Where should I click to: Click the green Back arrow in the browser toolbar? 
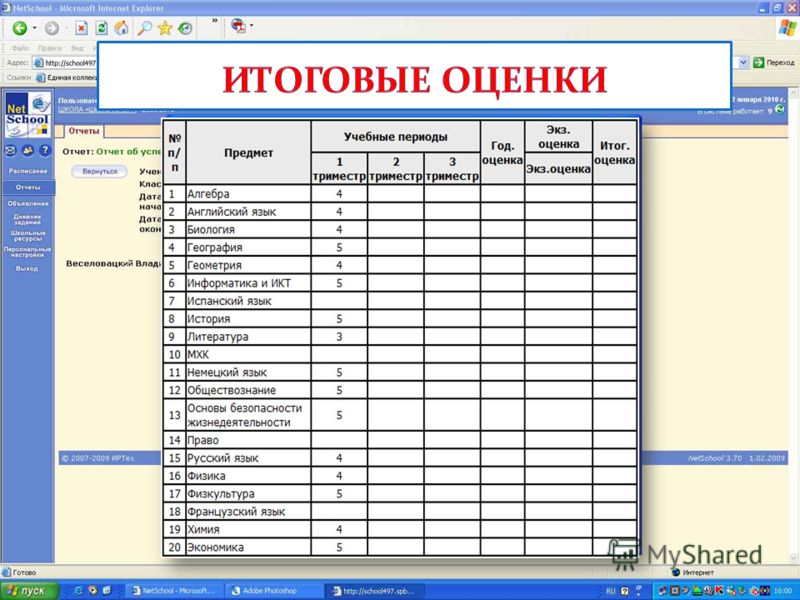tap(20, 28)
